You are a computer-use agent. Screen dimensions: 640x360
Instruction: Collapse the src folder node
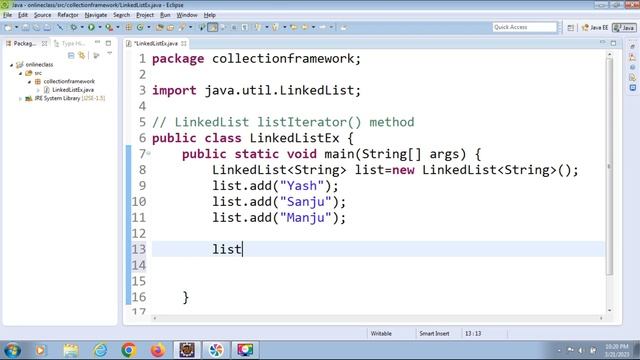20,73
